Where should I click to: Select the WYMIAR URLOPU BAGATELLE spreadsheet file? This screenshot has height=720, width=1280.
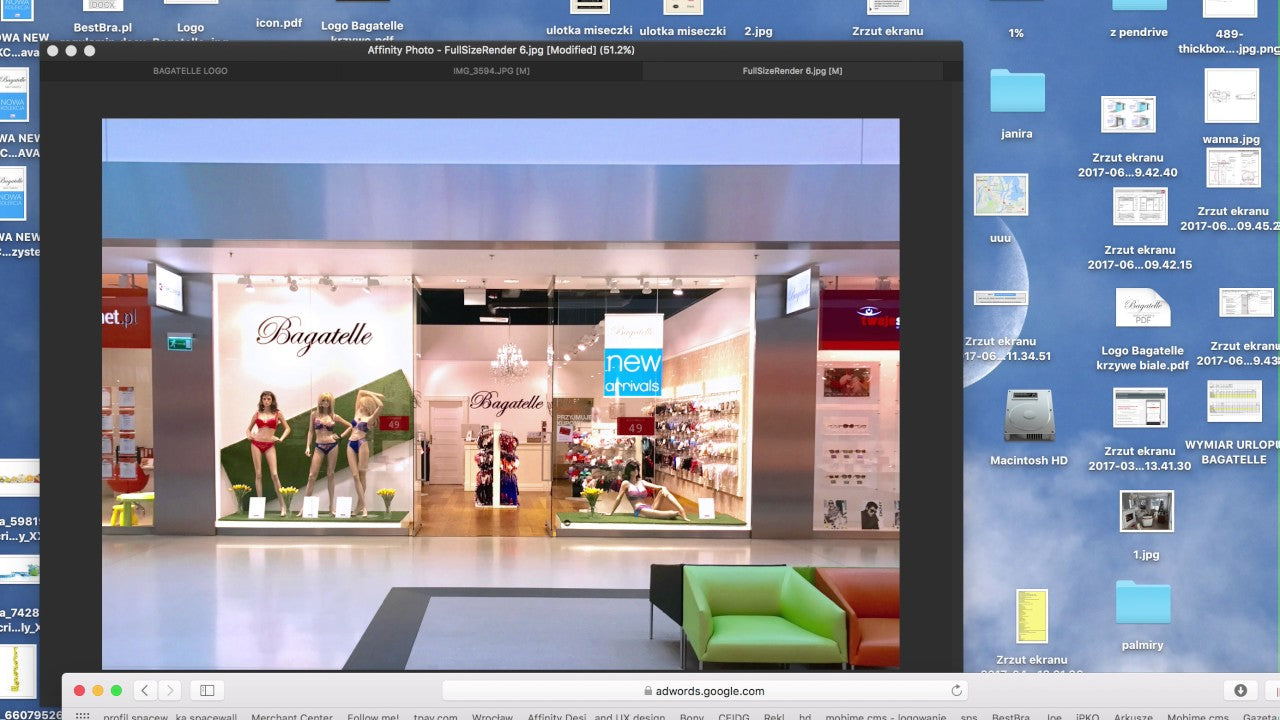[1234, 401]
